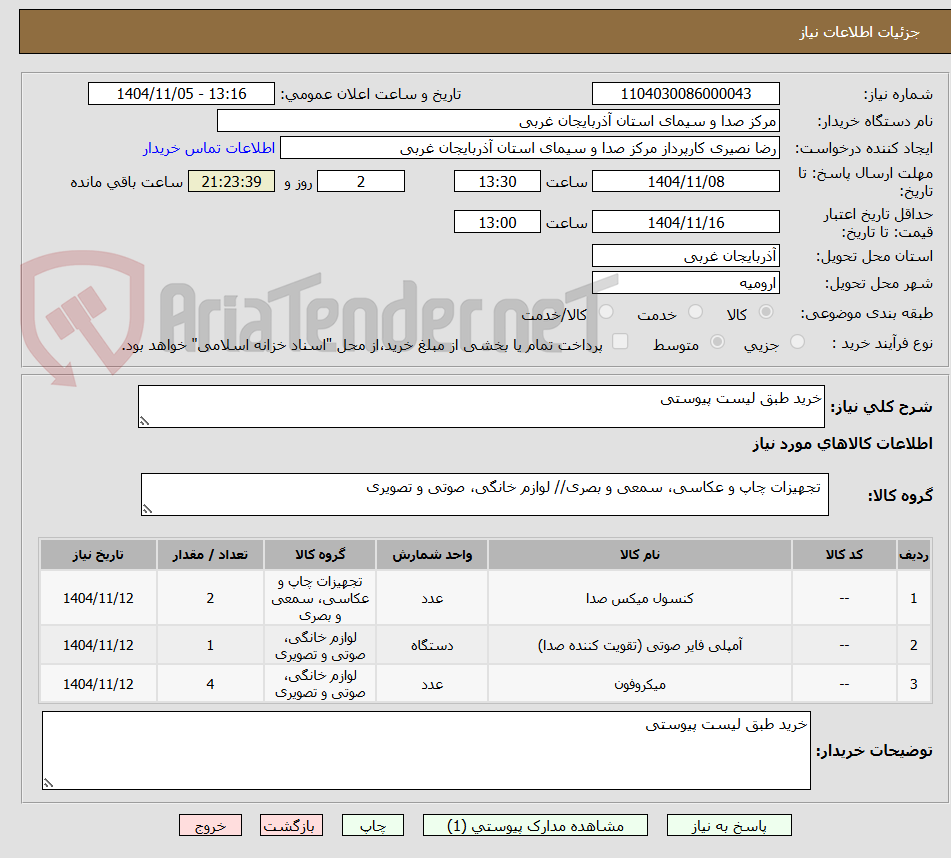Click the deadline time field 13:30
Screen dimensions: 951x858
coord(497,181)
